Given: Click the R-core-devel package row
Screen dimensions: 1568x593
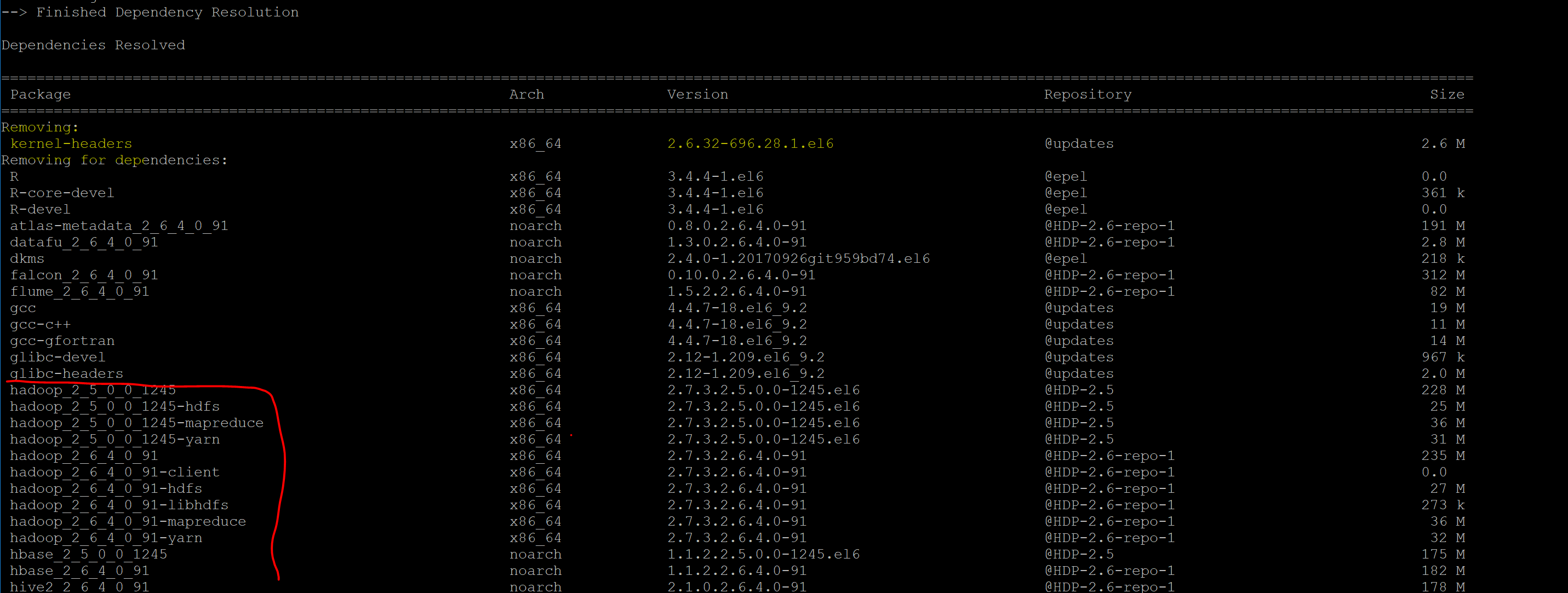Looking at the screenshot, I should 61,193.
